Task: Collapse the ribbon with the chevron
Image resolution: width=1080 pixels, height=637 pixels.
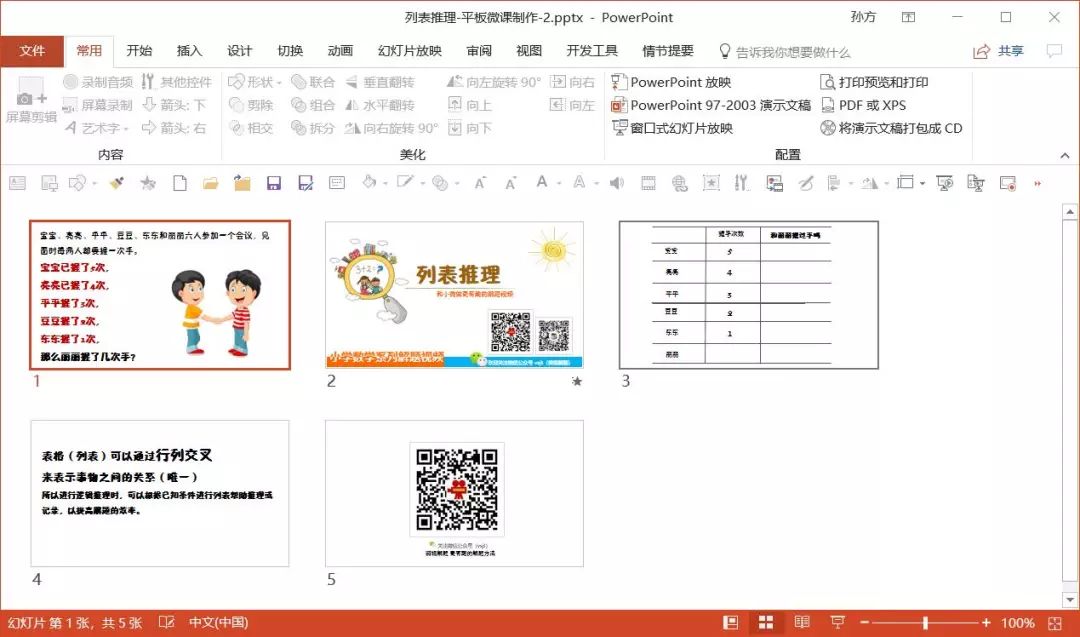Action: 1065,156
